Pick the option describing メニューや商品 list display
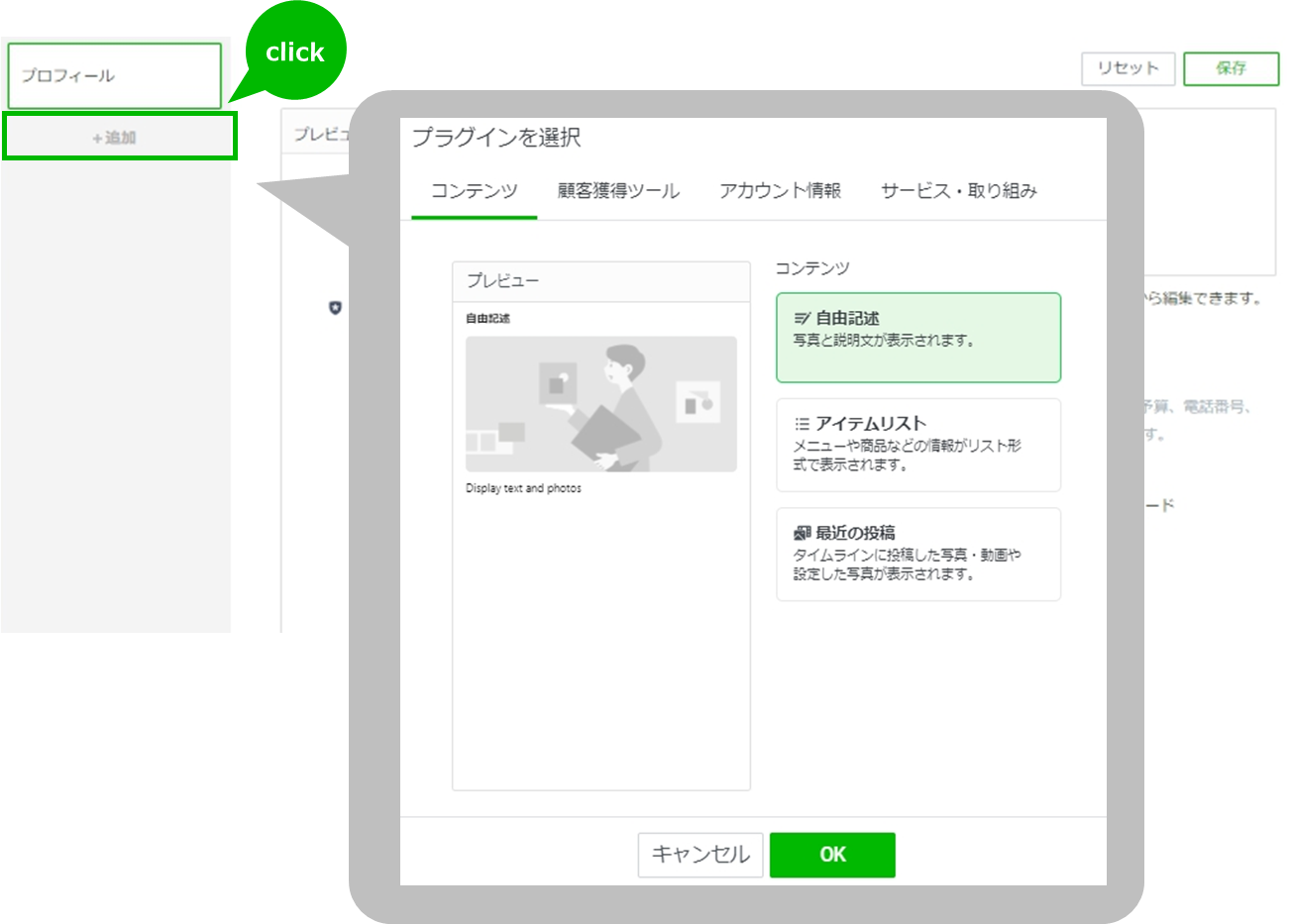The width and height of the screenshot is (1292, 924). [x=907, y=456]
